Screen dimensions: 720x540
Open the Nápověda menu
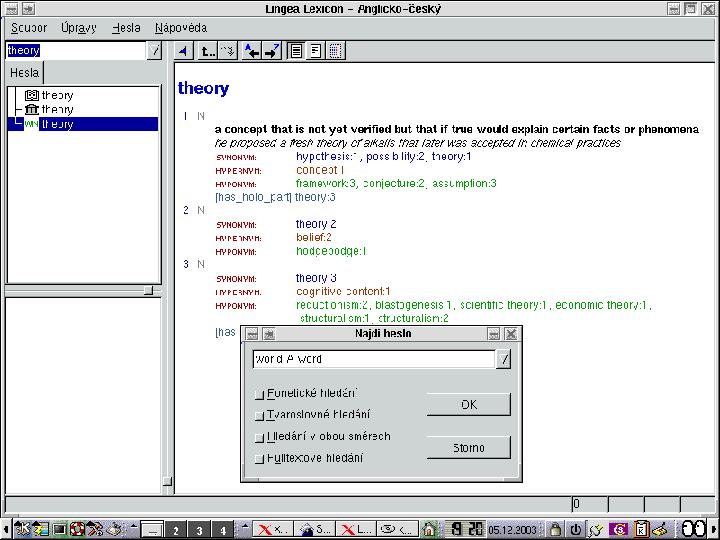pos(181,28)
